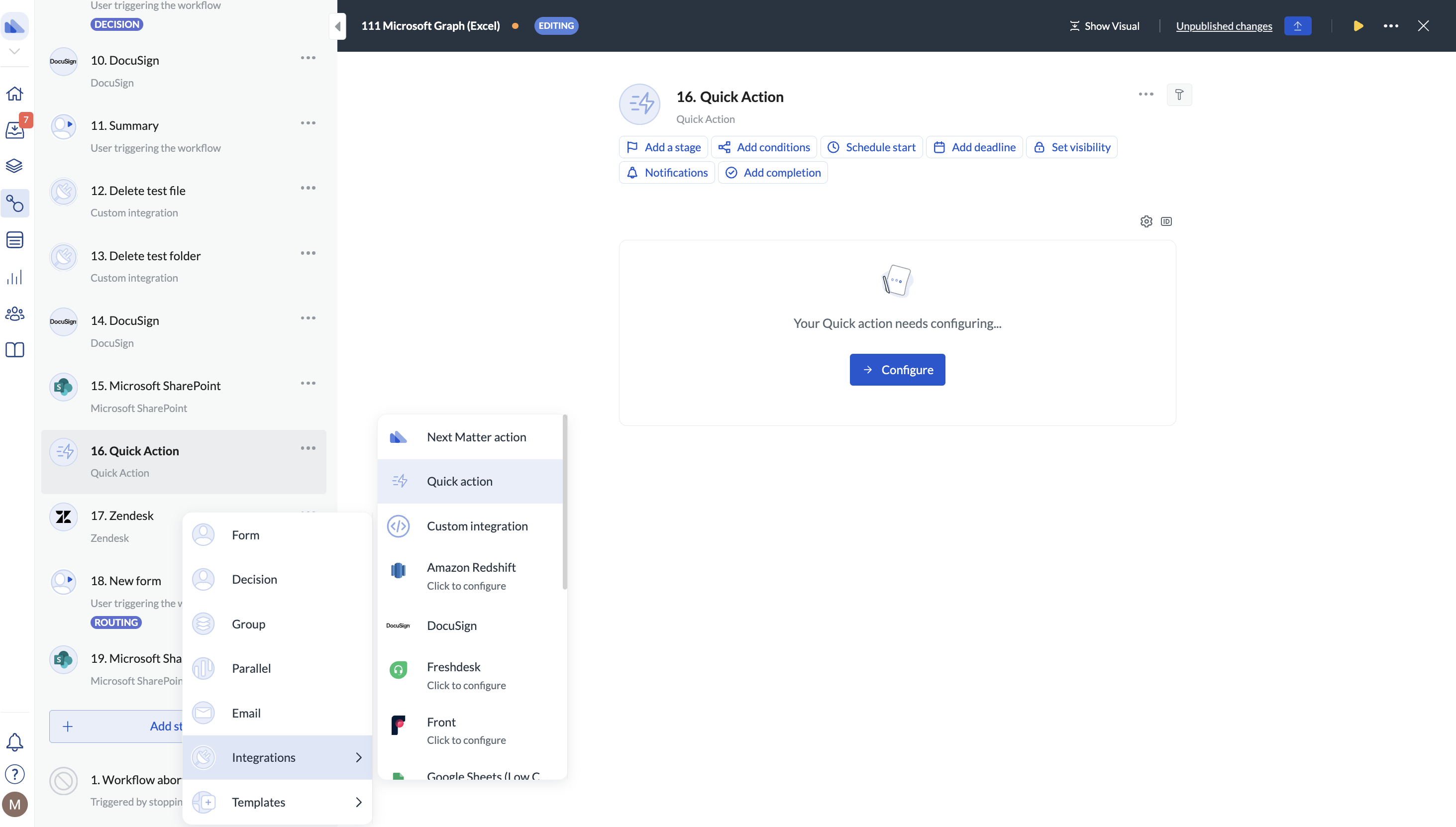The image size is (1456, 827).
Task: Collapse the steps panel with arrow handle
Action: (337, 26)
